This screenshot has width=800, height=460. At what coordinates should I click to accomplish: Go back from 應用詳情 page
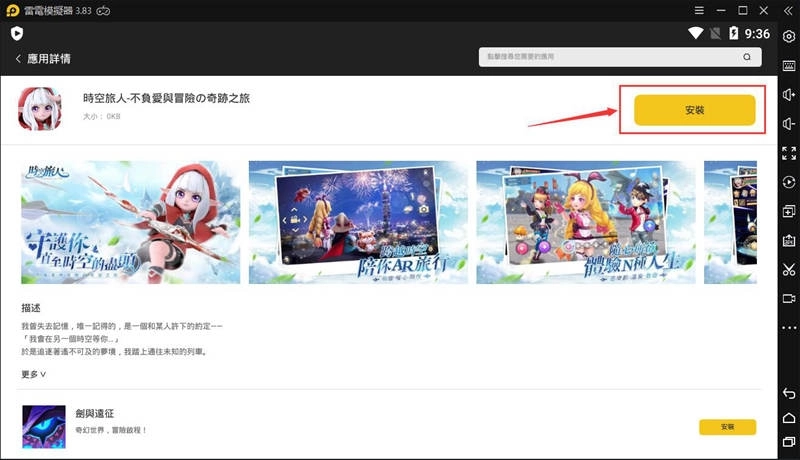coord(18,59)
